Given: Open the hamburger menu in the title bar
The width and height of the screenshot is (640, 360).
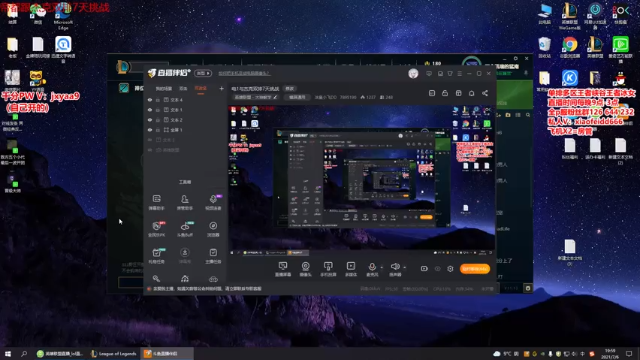Looking at the screenshot, I should pos(460,73).
